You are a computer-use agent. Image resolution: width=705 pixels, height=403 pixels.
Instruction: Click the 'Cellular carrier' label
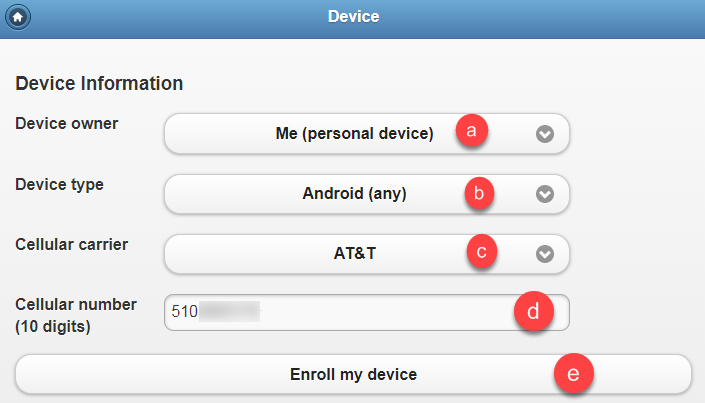[x=69, y=244]
